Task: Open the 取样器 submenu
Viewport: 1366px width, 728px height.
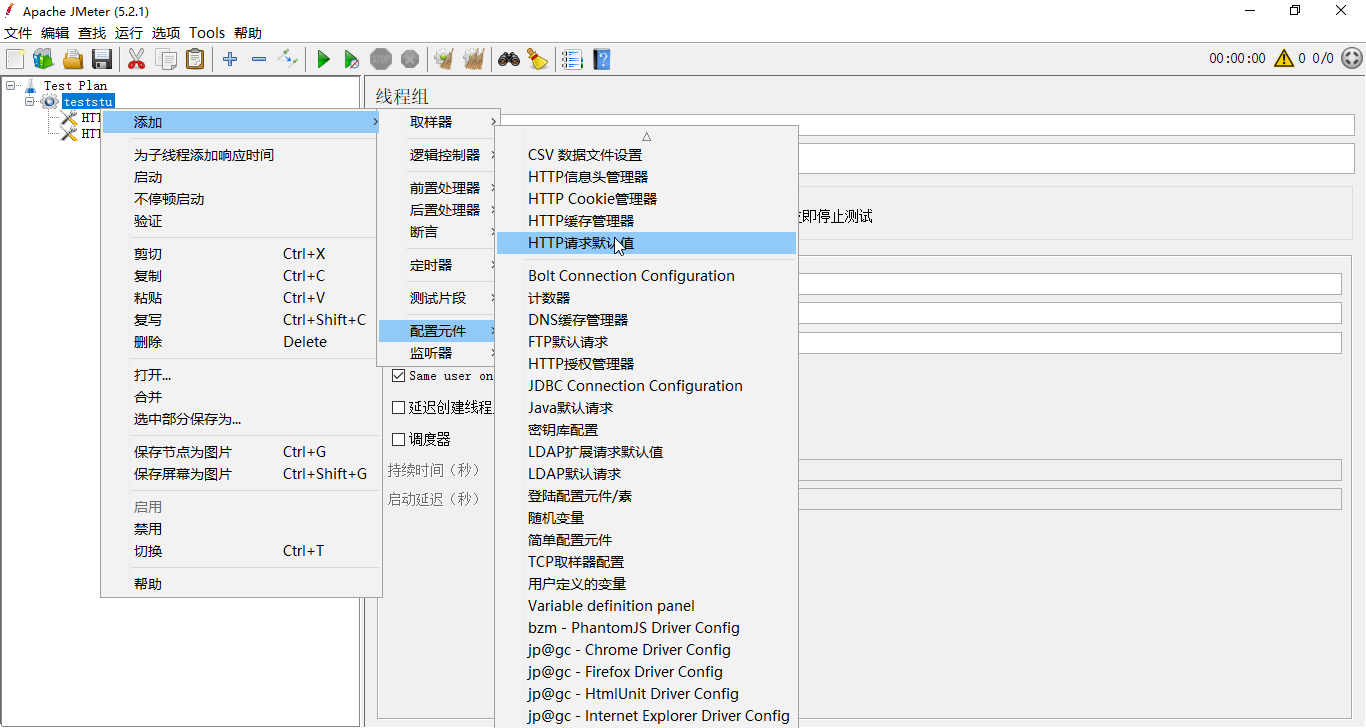Action: (438, 122)
